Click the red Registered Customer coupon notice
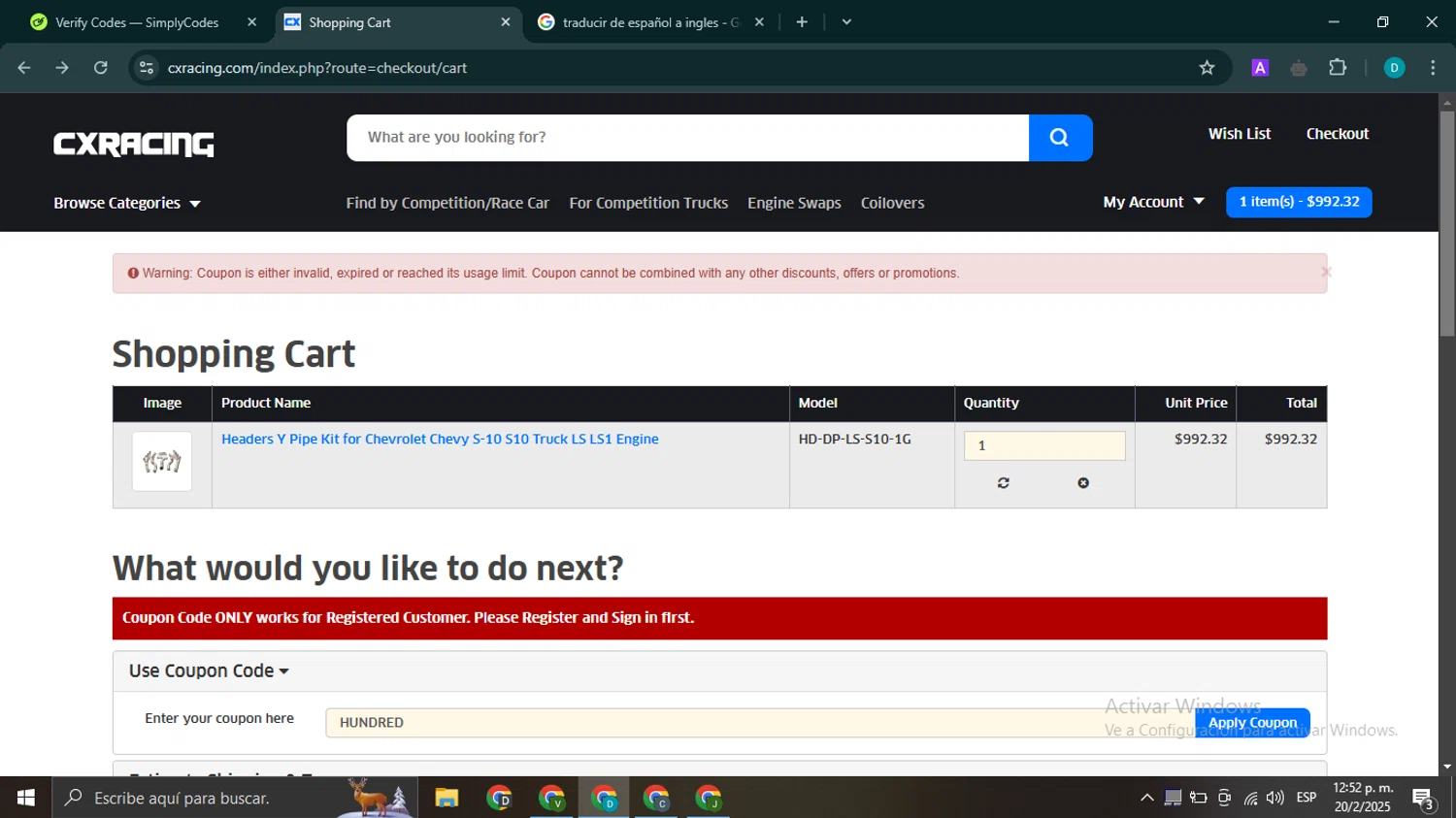 [x=719, y=618]
